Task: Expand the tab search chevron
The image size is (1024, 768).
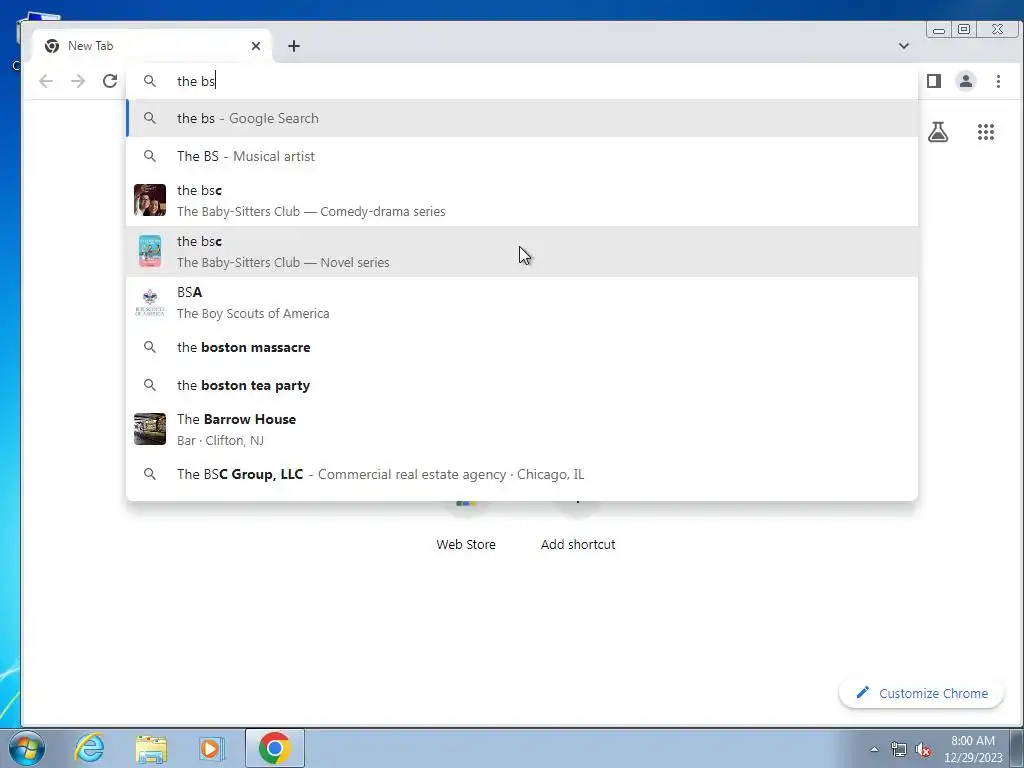Action: click(x=904, y=46)
